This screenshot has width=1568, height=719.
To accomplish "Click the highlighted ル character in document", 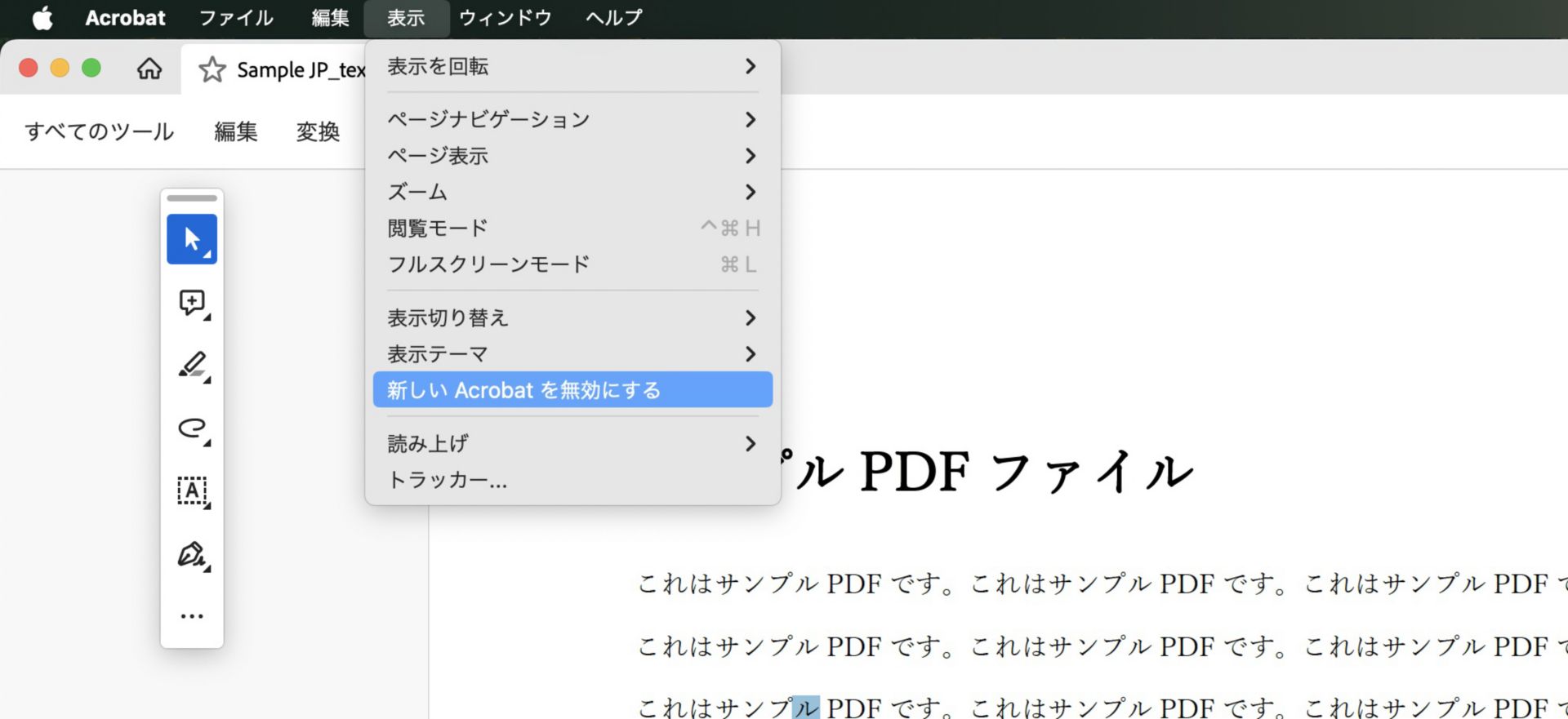I will 806,707.
